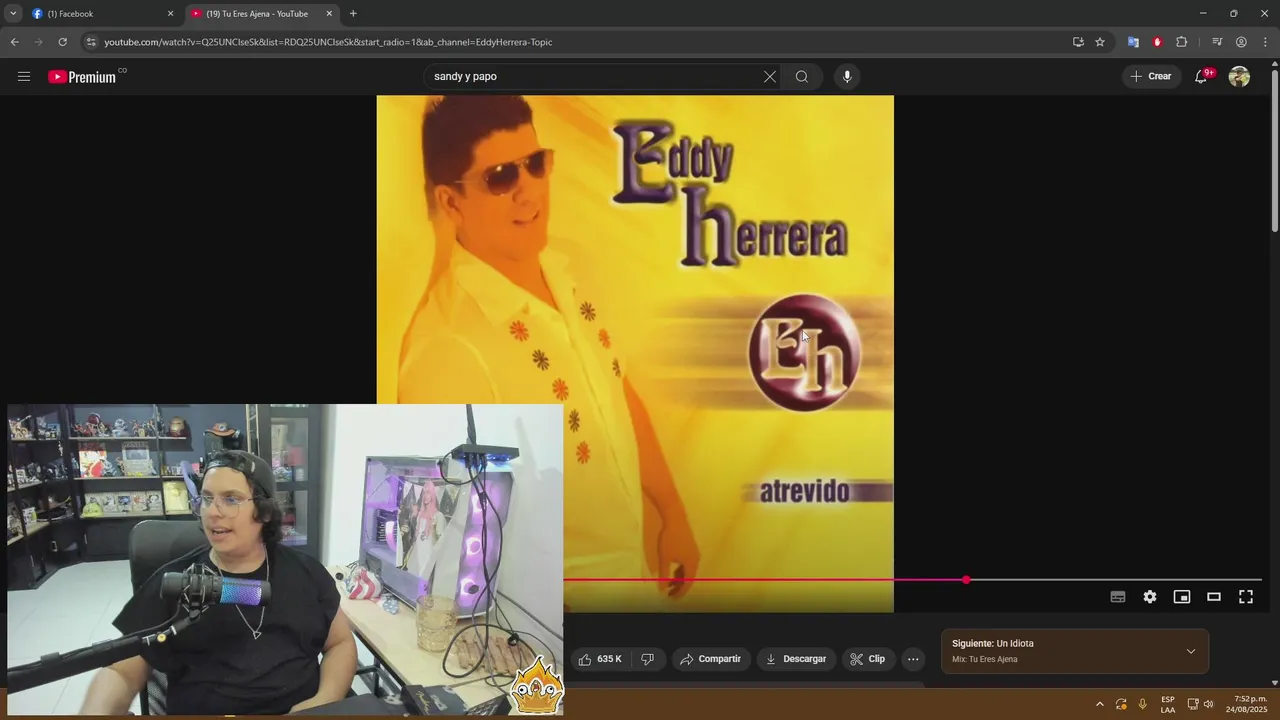Switch video to full screen

[1246, 597]
